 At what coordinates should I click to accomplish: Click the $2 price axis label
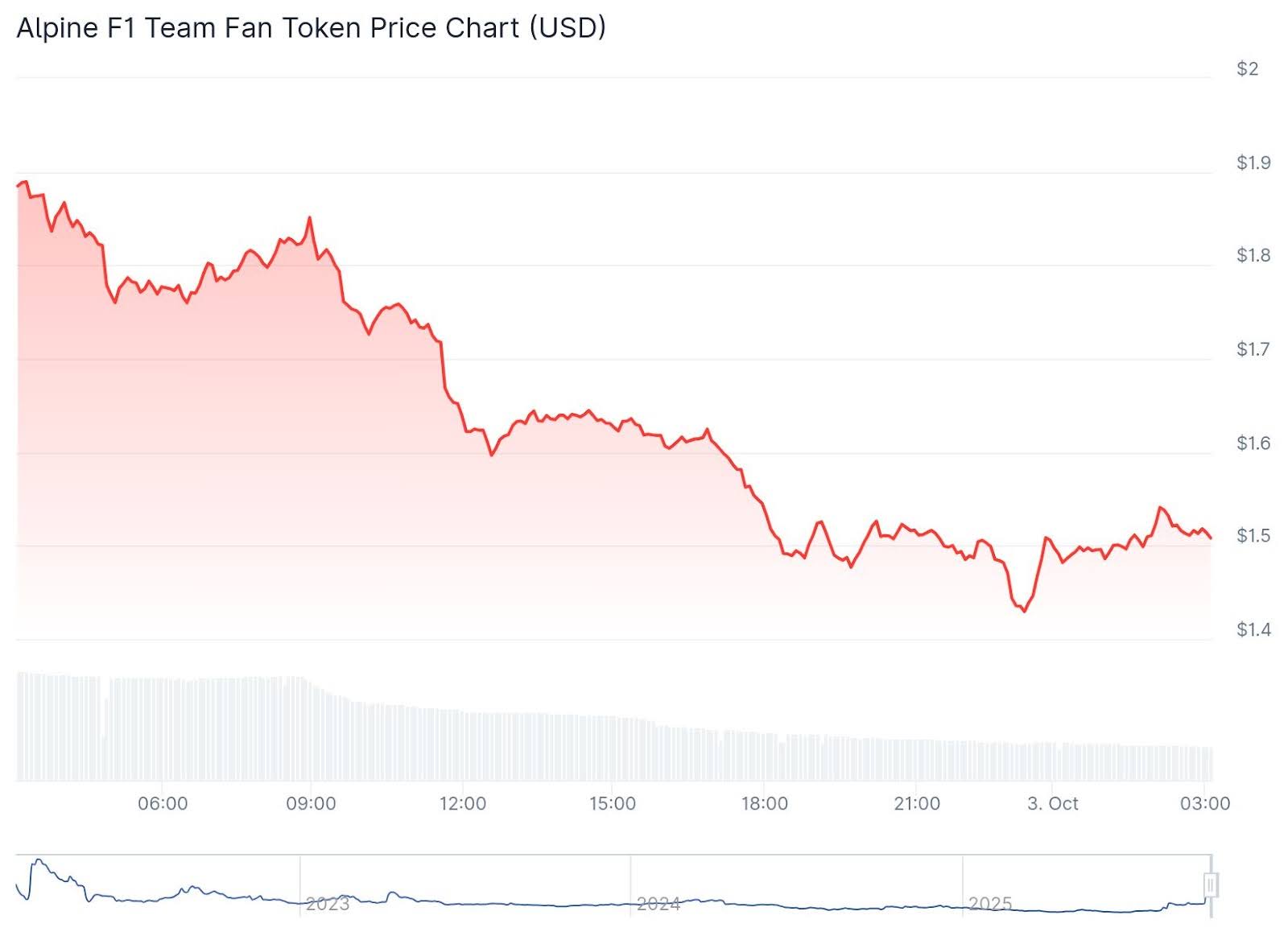coord(1248,69)
